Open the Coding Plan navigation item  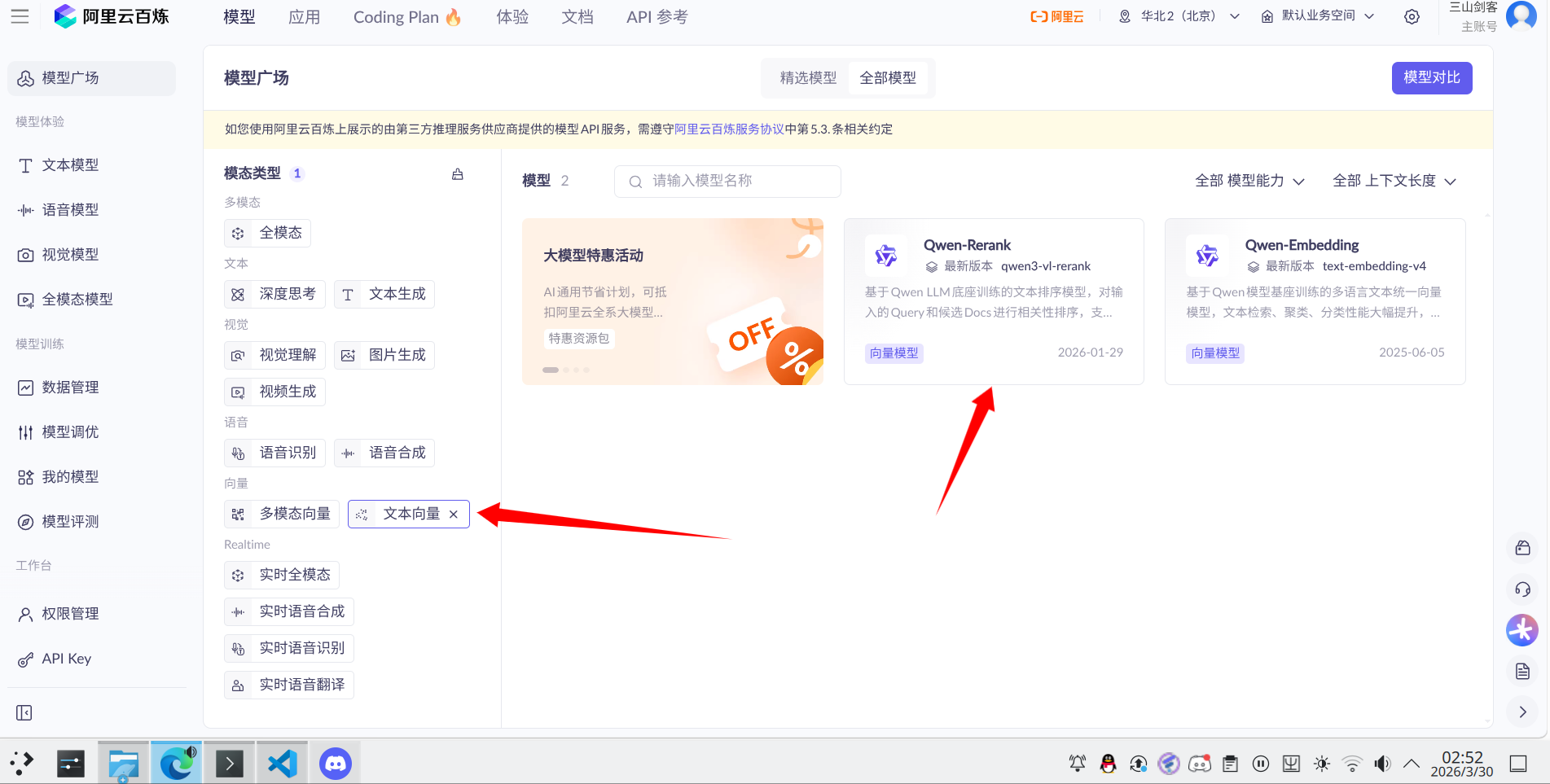point(408,17)
